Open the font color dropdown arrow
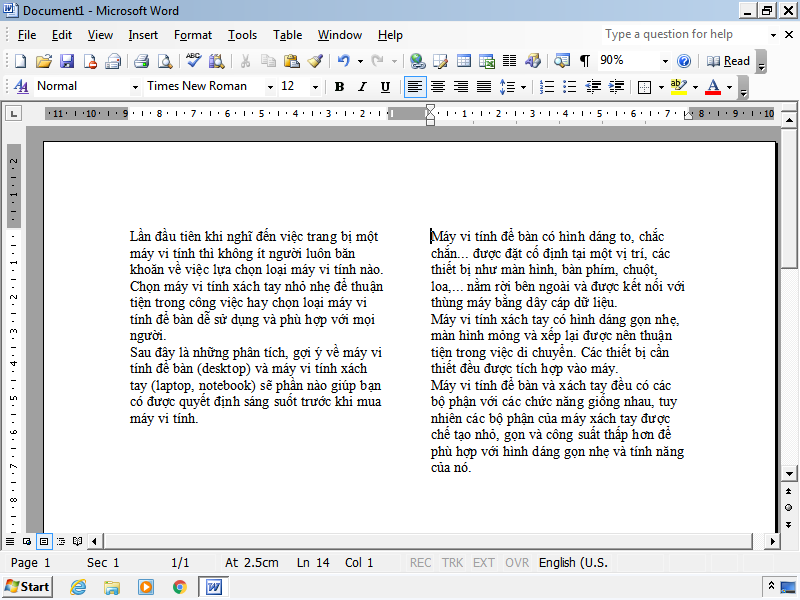The image size is (800, 600). pyautogui.click(x=730, y=87)
